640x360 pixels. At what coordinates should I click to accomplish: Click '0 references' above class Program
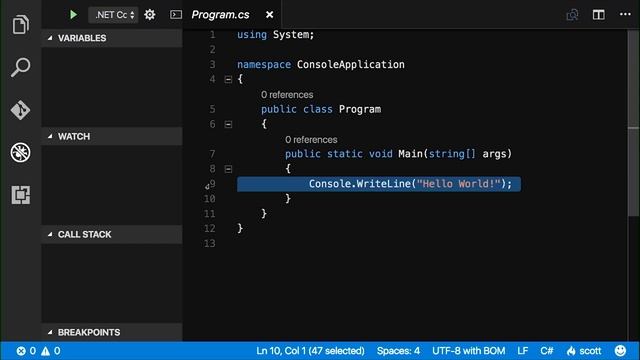click(x=287, y=95)
